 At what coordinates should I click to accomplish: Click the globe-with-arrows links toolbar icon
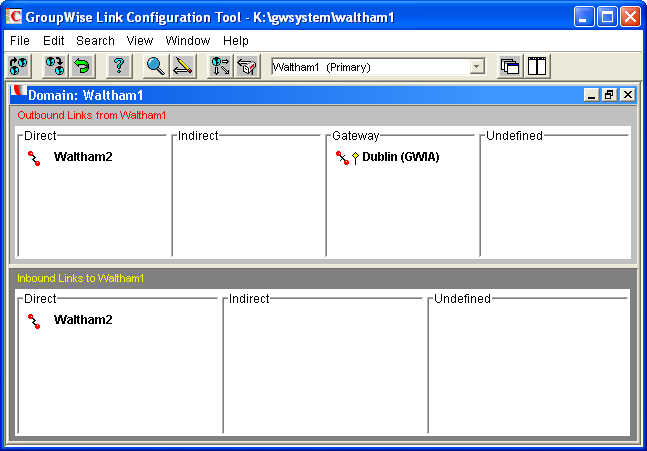tap(220, 66)
